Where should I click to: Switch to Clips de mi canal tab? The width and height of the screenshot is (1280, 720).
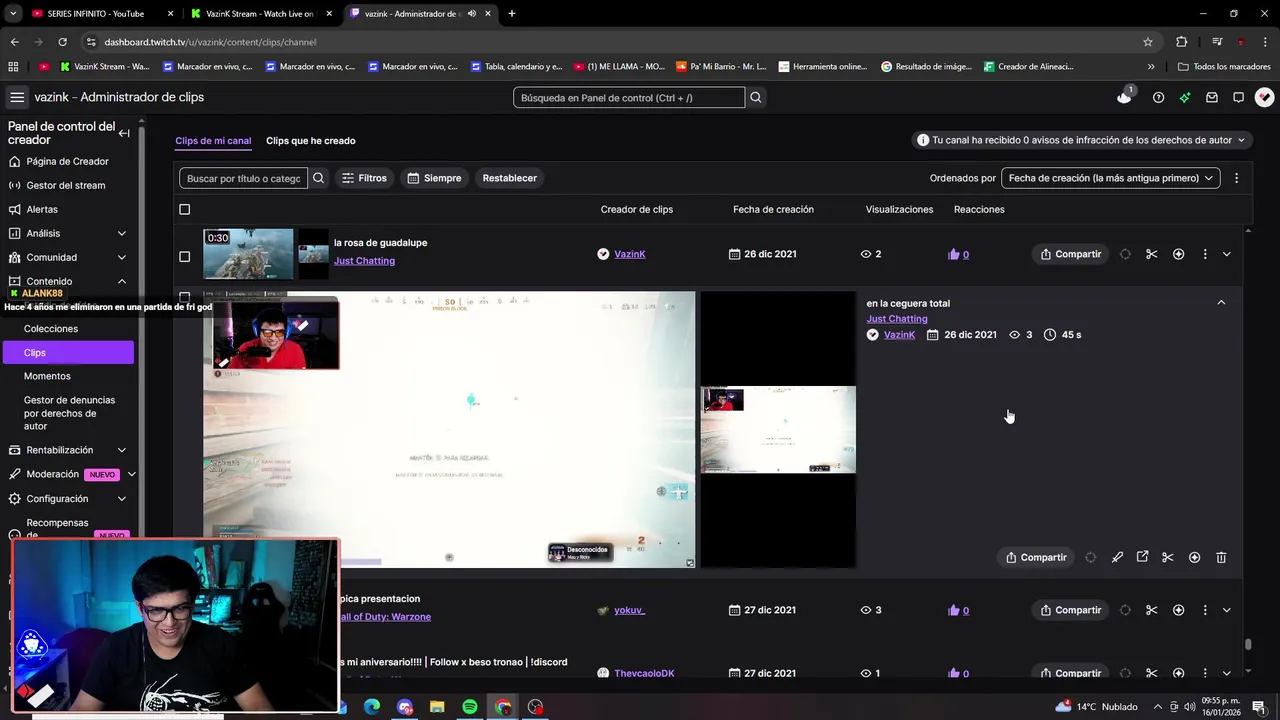213,141
